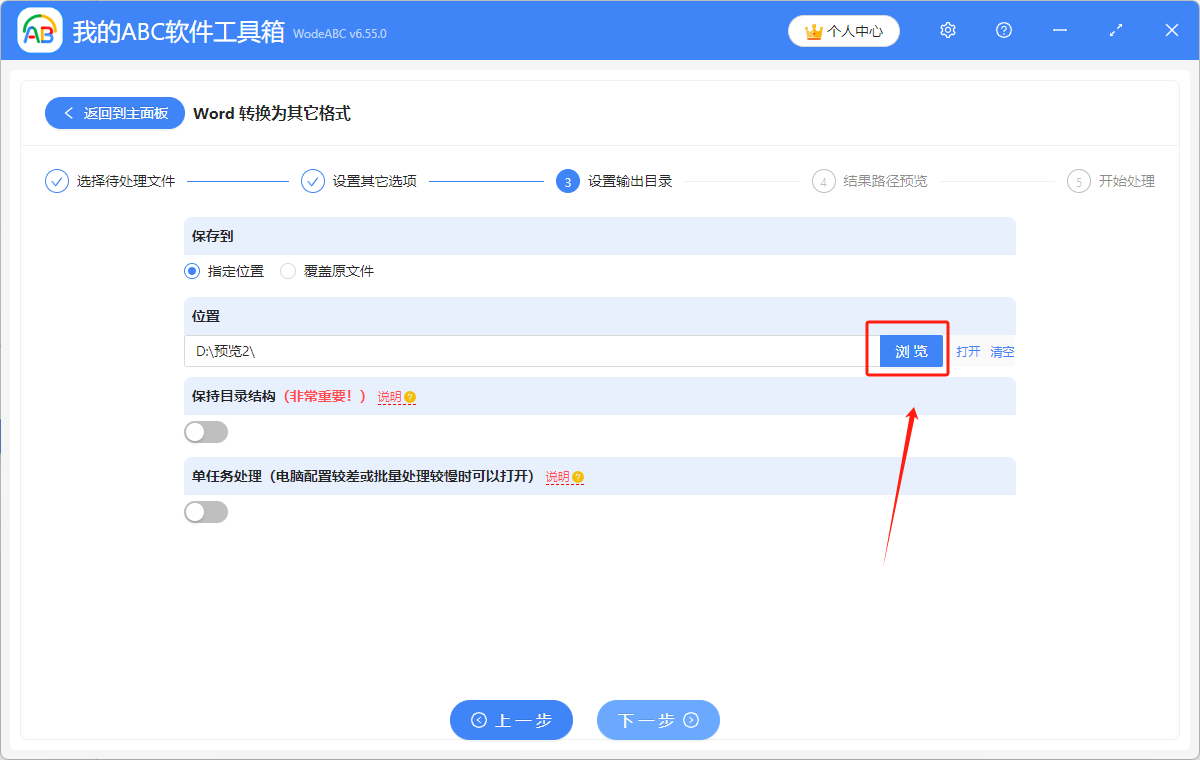Open the settings gear icon
This screenshot has width=1200, height=760.
point(947,30)
